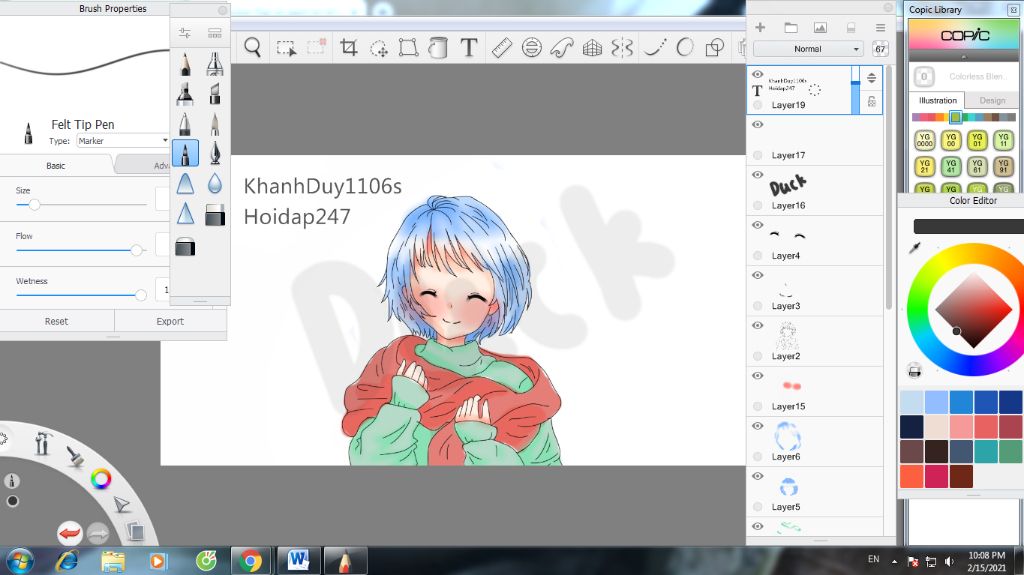Choose the rectangle Select tool
Image resolution: width=1024 pixels, height=575 pixels.
(x=286, y=48)
